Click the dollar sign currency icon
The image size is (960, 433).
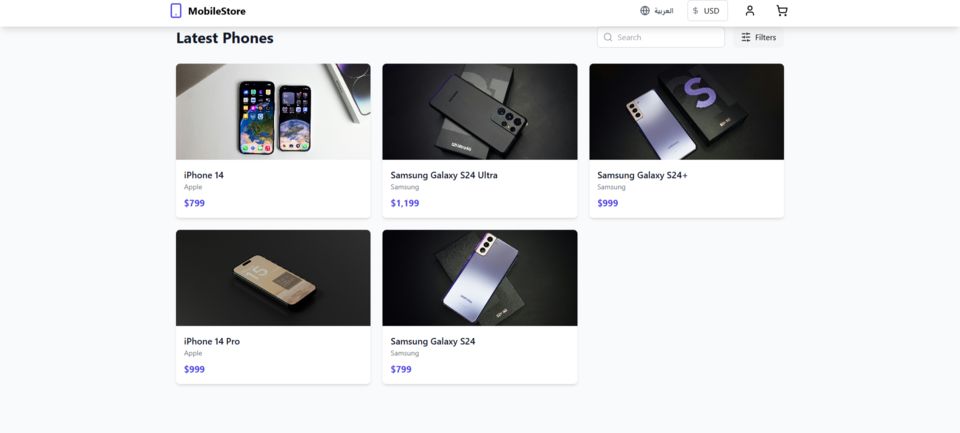(696, 11)
